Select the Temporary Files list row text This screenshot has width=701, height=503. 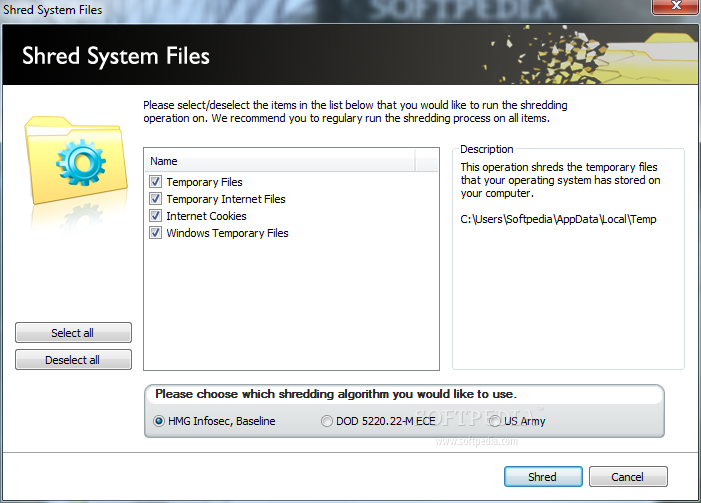point(204,182)
